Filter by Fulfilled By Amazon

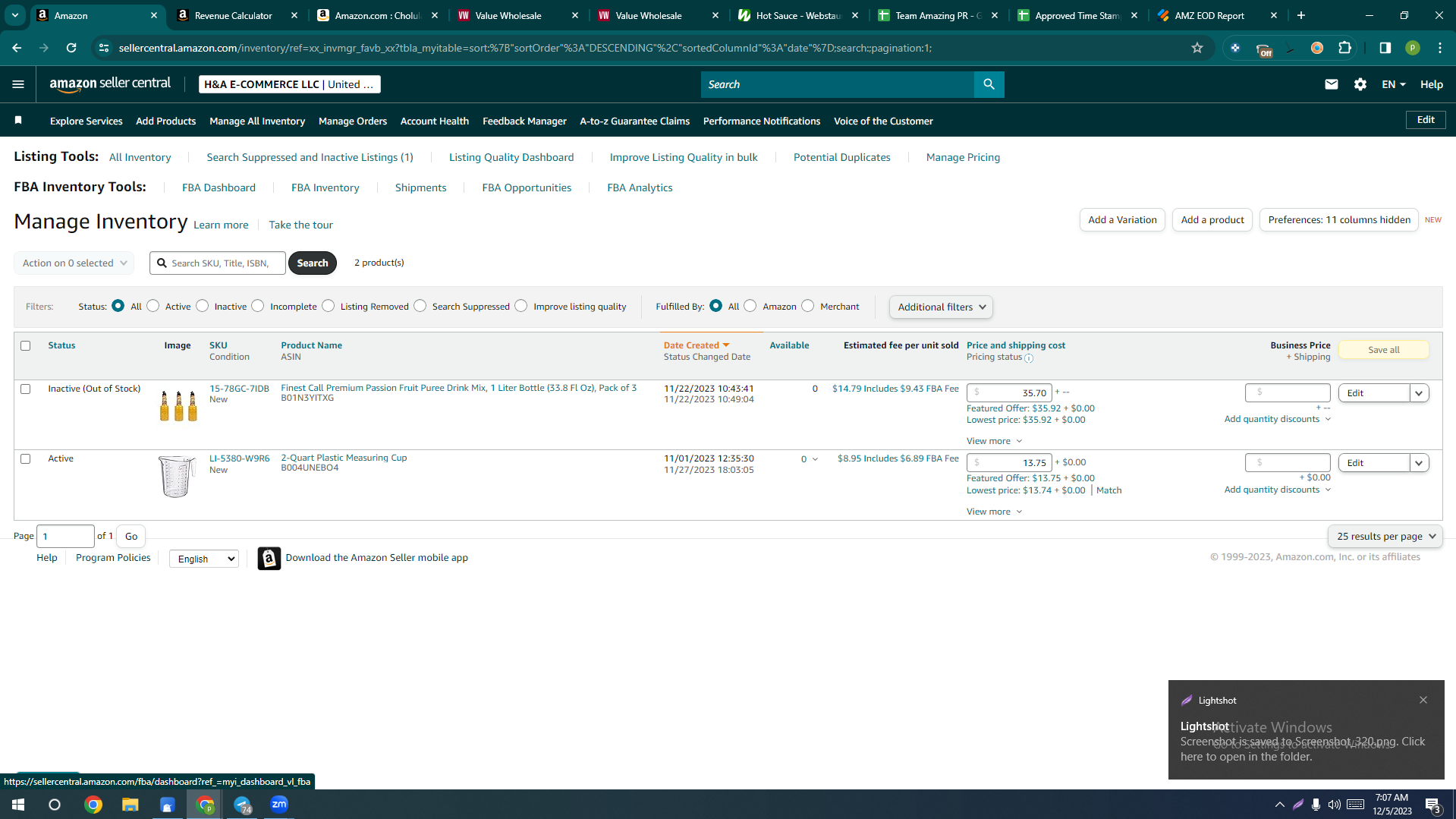(x=750, y=306)
